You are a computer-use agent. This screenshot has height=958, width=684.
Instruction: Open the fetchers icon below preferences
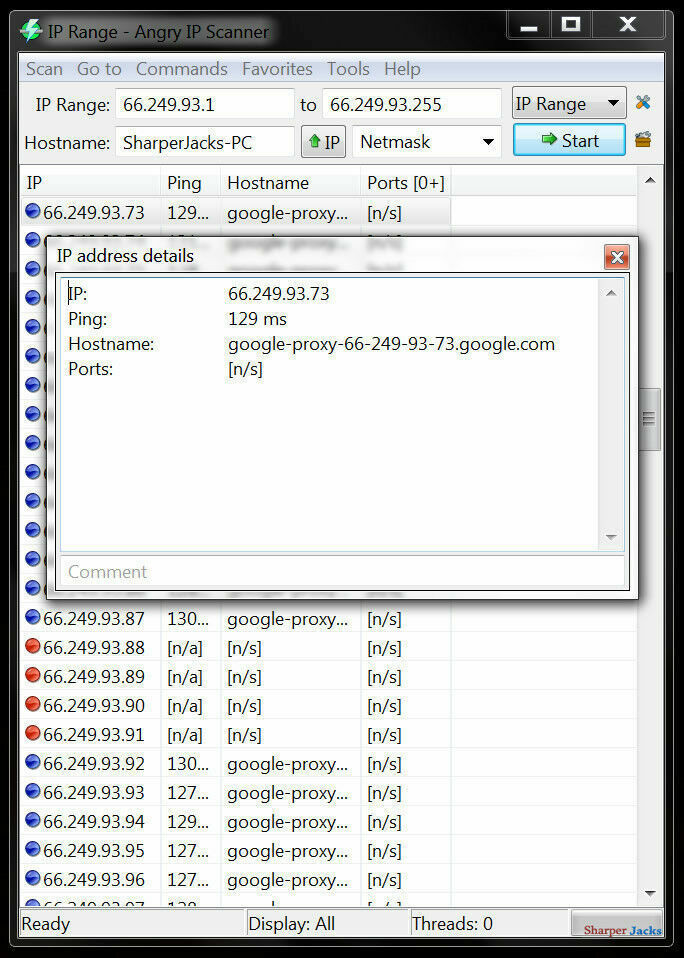(x=642, y=140)
